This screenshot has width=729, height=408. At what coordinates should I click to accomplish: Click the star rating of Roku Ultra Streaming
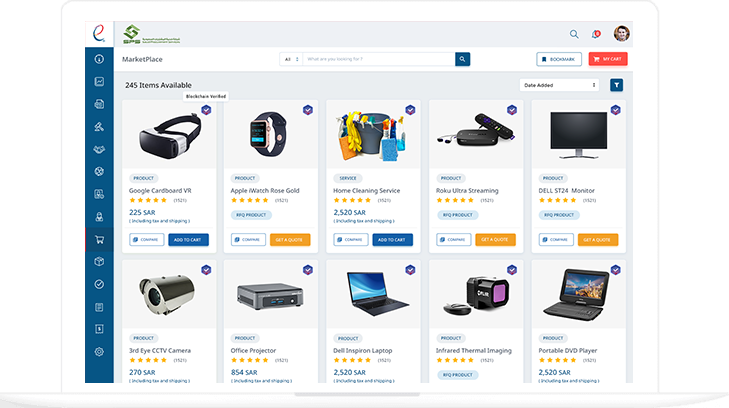click(455, 200)
